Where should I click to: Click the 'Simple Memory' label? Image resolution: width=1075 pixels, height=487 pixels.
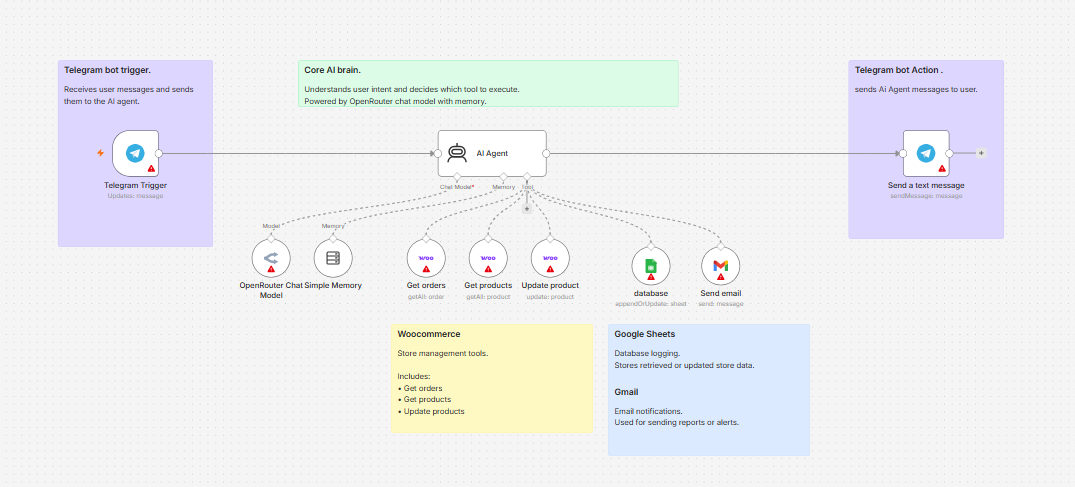[333, 285]
